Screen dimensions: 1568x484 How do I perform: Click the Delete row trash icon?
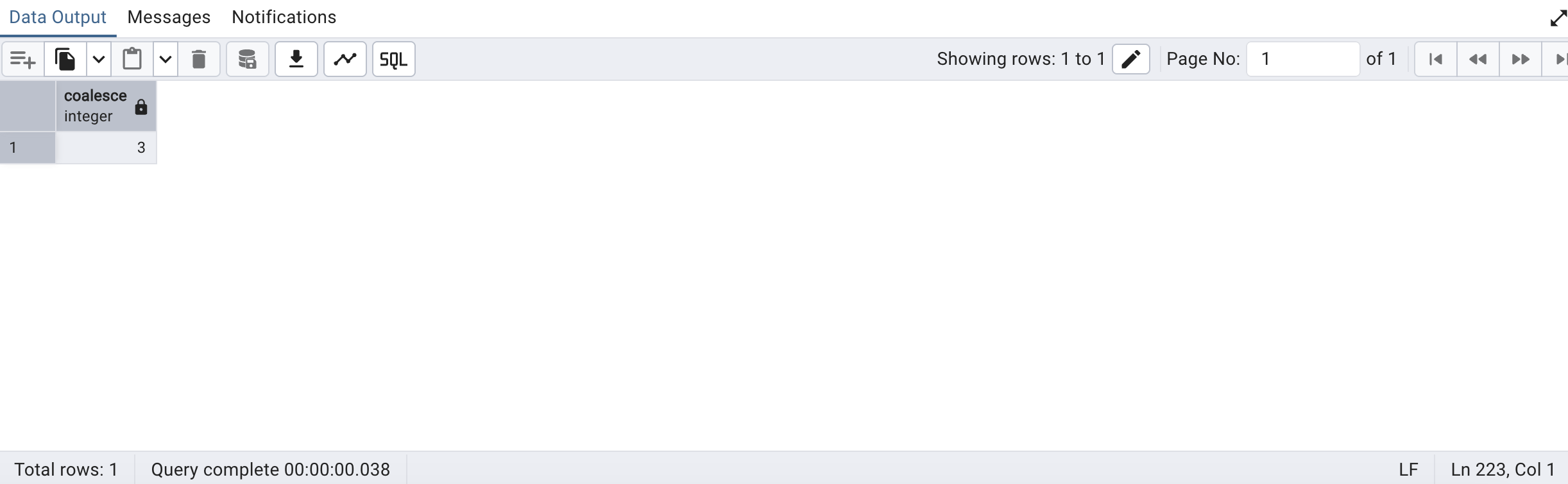coord(199,60)
